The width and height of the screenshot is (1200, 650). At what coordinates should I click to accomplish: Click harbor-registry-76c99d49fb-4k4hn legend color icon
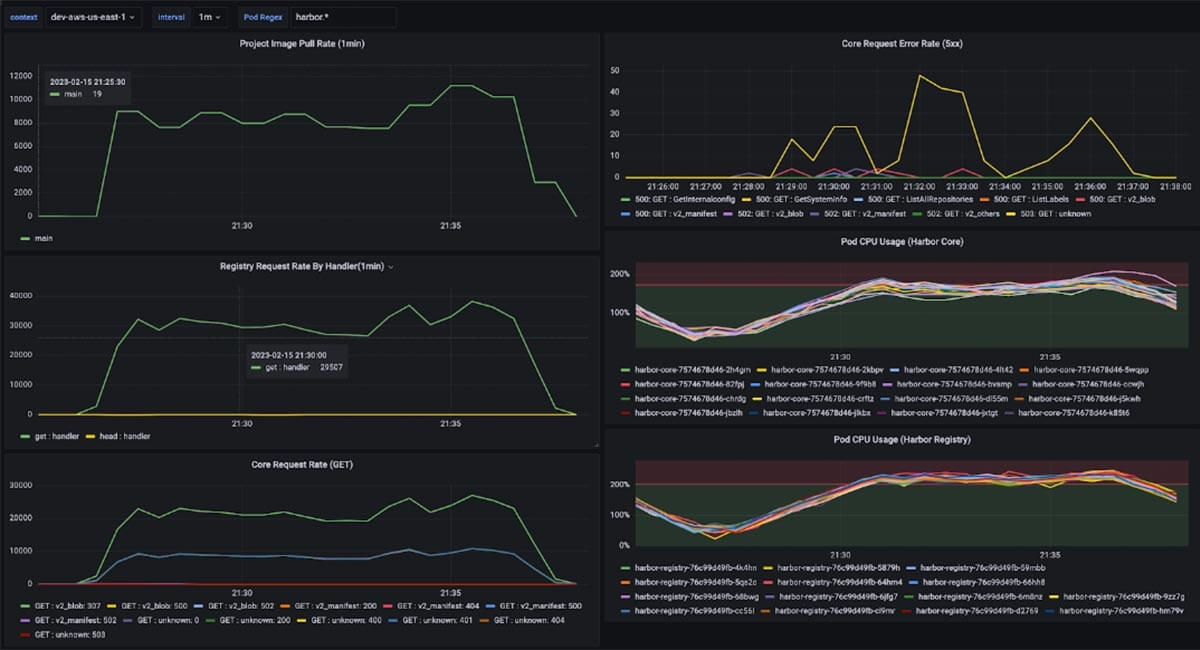[626, 567]
